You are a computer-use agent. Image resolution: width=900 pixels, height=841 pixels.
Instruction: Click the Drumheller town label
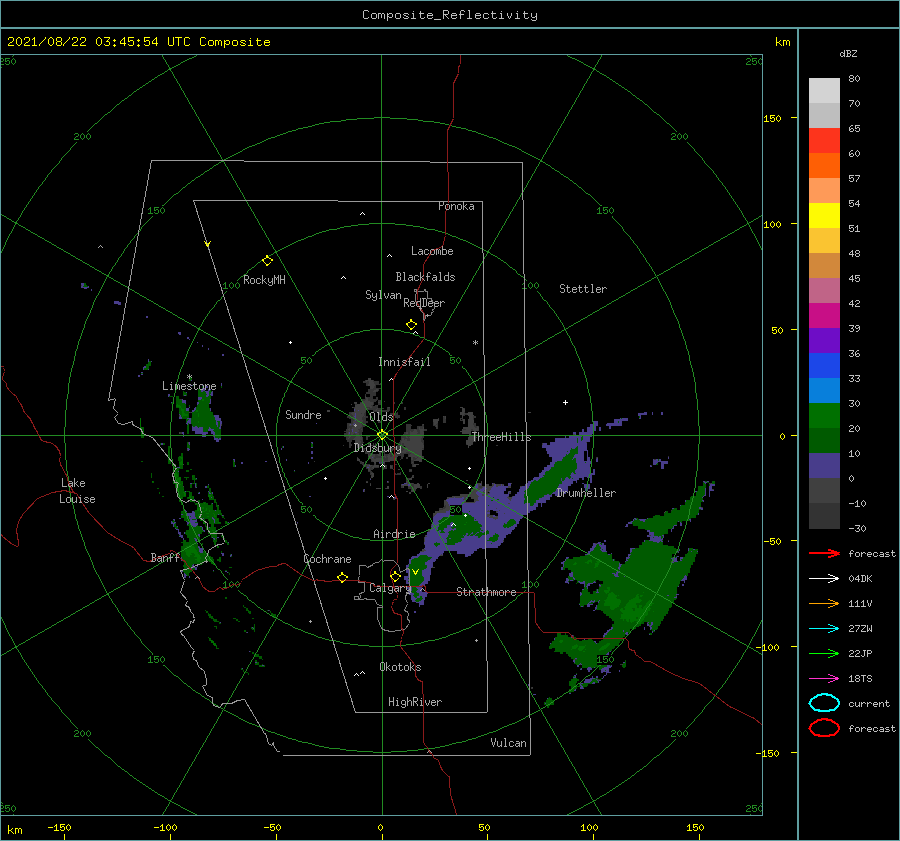pos(586,493)
